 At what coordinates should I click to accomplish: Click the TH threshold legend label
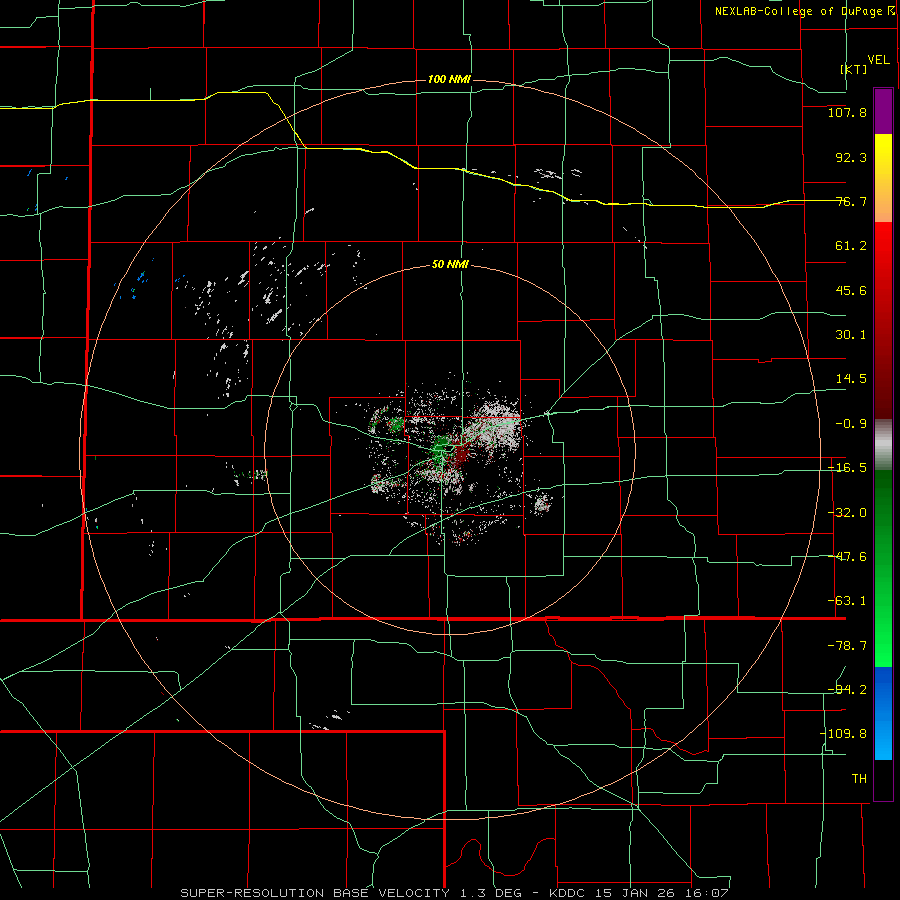[859, 778]
